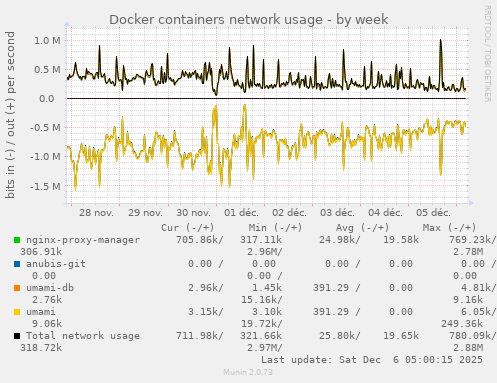Click the orange umami-db legend swatch
This screenshot has height=383, width=497.
[17, 288]
